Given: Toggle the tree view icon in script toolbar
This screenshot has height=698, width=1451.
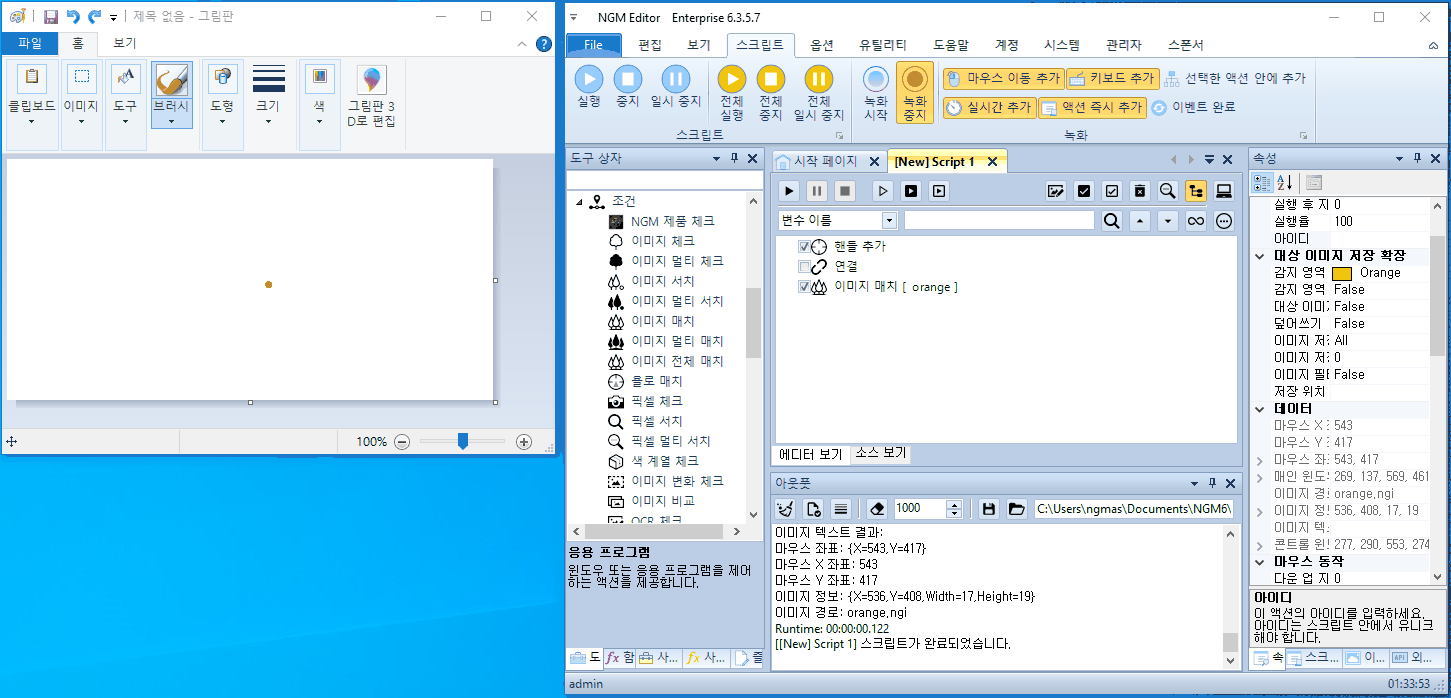Looking at the screenshot, I should tap(1195, 191).
